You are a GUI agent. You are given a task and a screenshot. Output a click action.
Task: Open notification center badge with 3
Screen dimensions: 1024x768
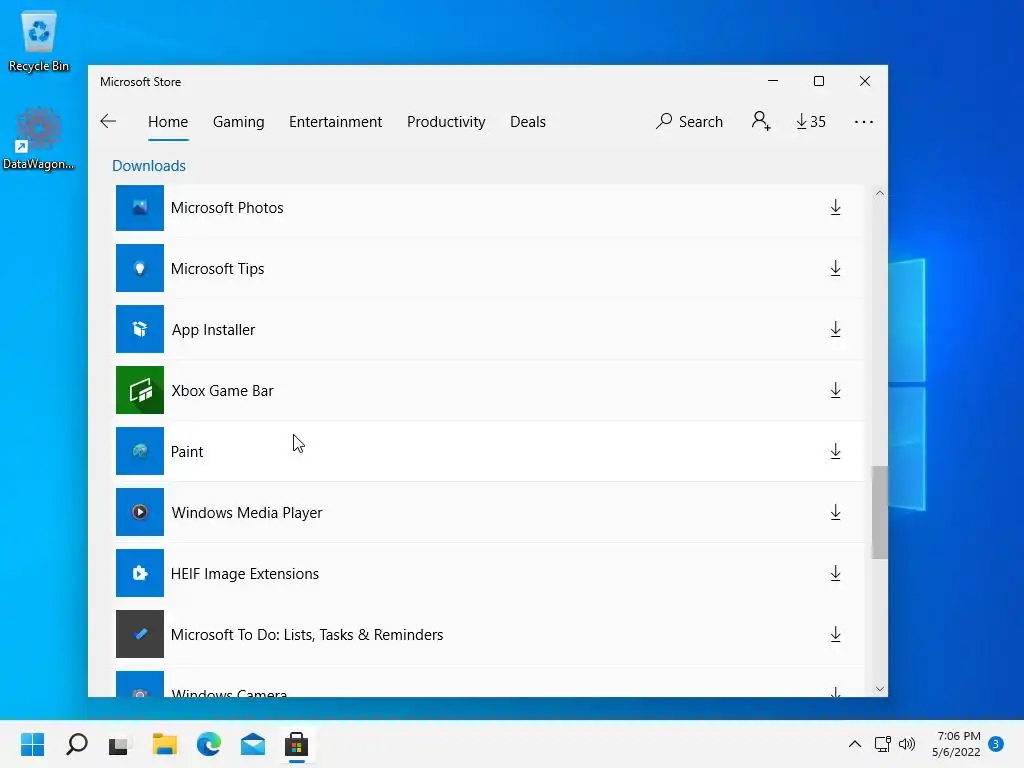(x=996, y=744)
